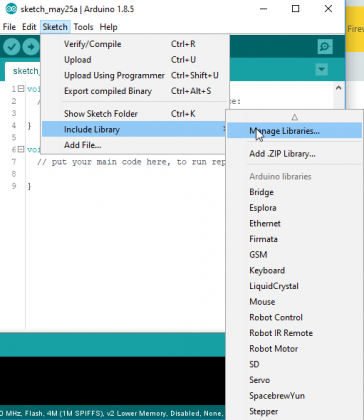Click the board info status bar text
This screenshot has height=420, width=364.
click(x=112, y=413)
